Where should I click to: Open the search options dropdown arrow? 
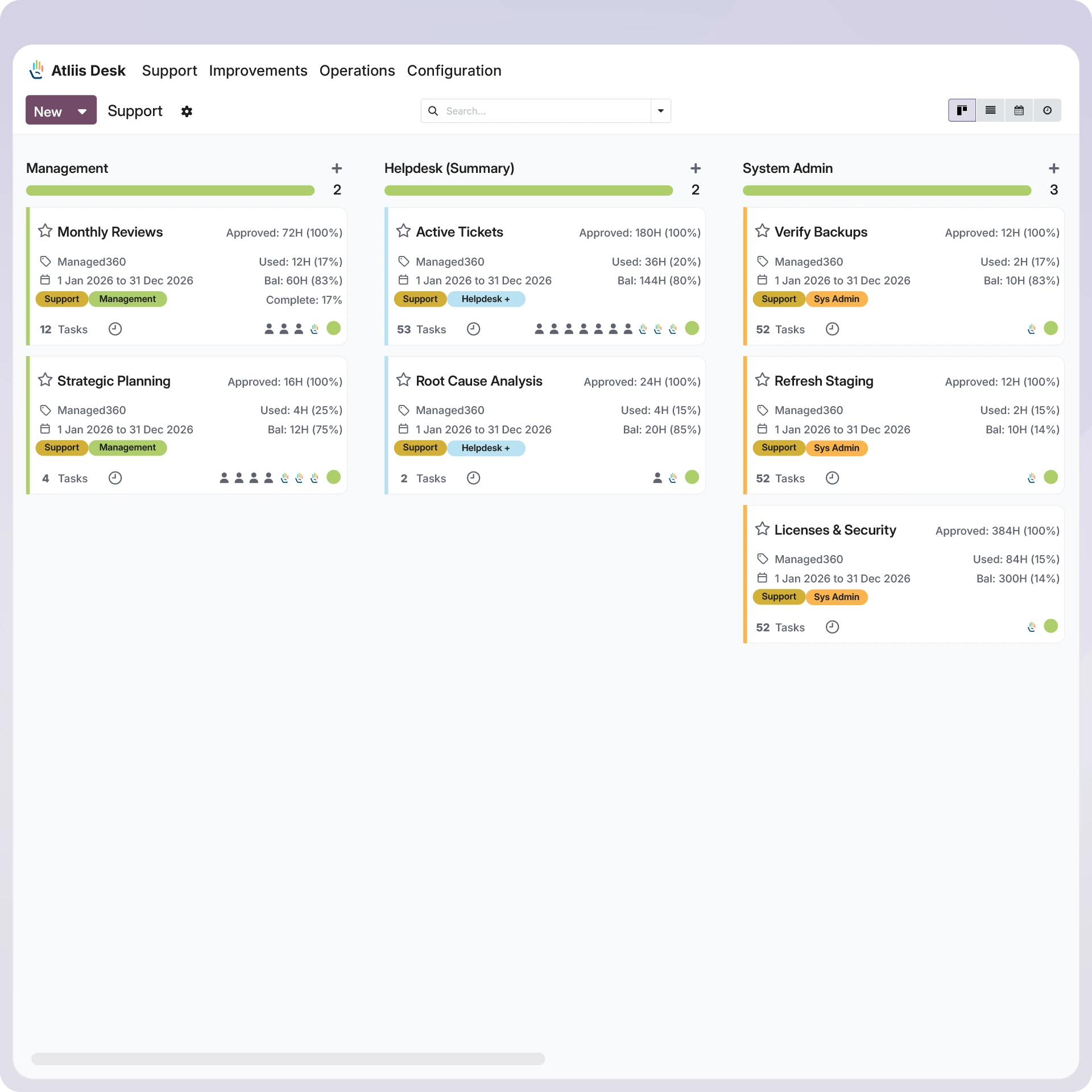(660, 111)
